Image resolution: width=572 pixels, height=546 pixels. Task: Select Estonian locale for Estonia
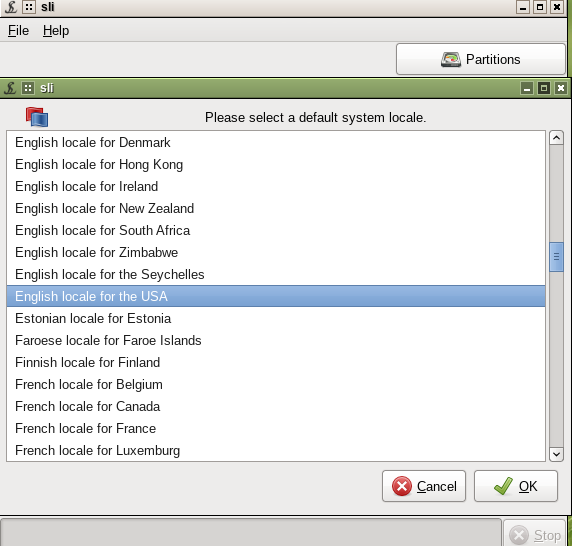[x=276, y=318]
